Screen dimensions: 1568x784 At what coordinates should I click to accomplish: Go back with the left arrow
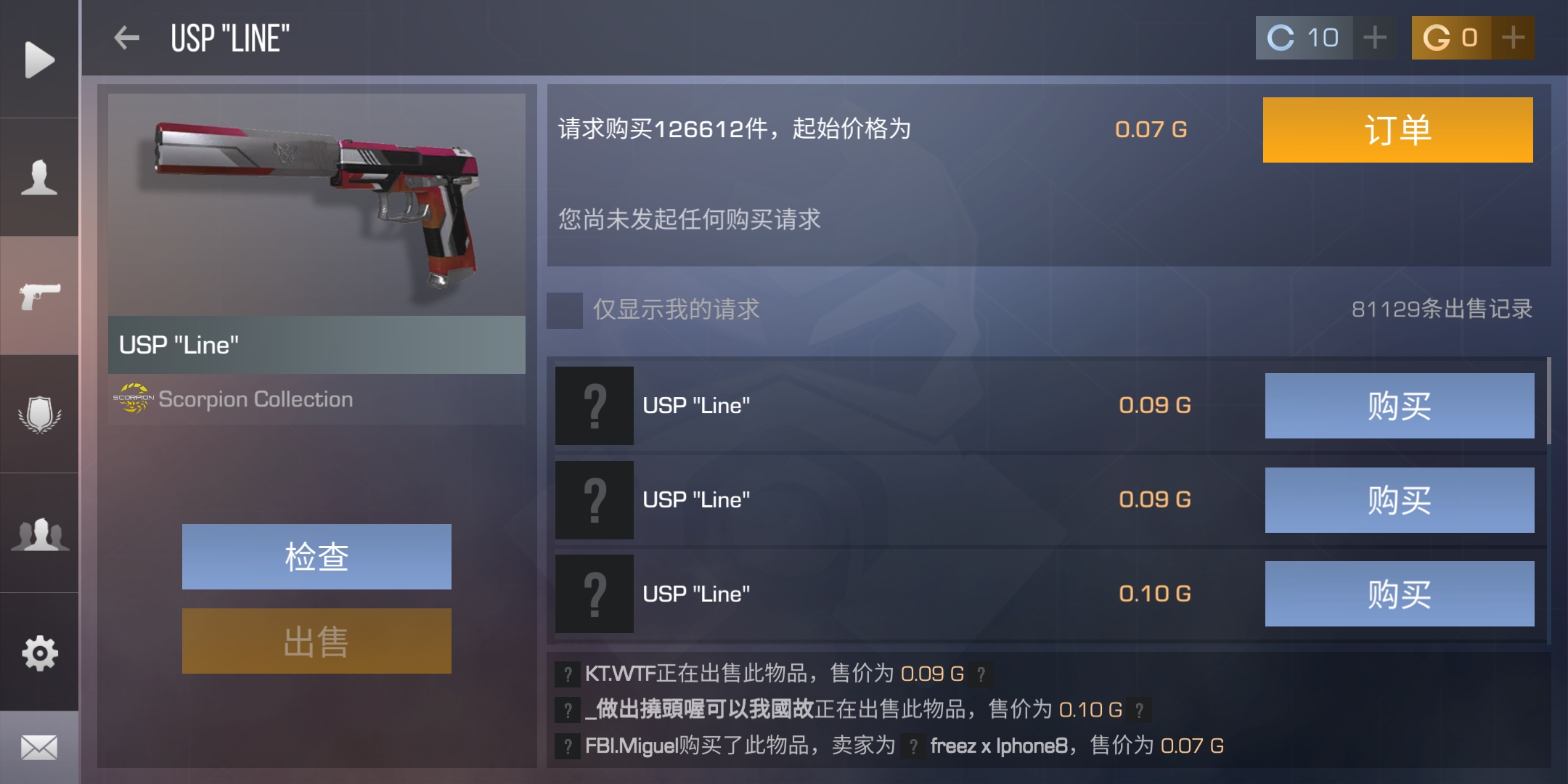[x=126, y=38]
